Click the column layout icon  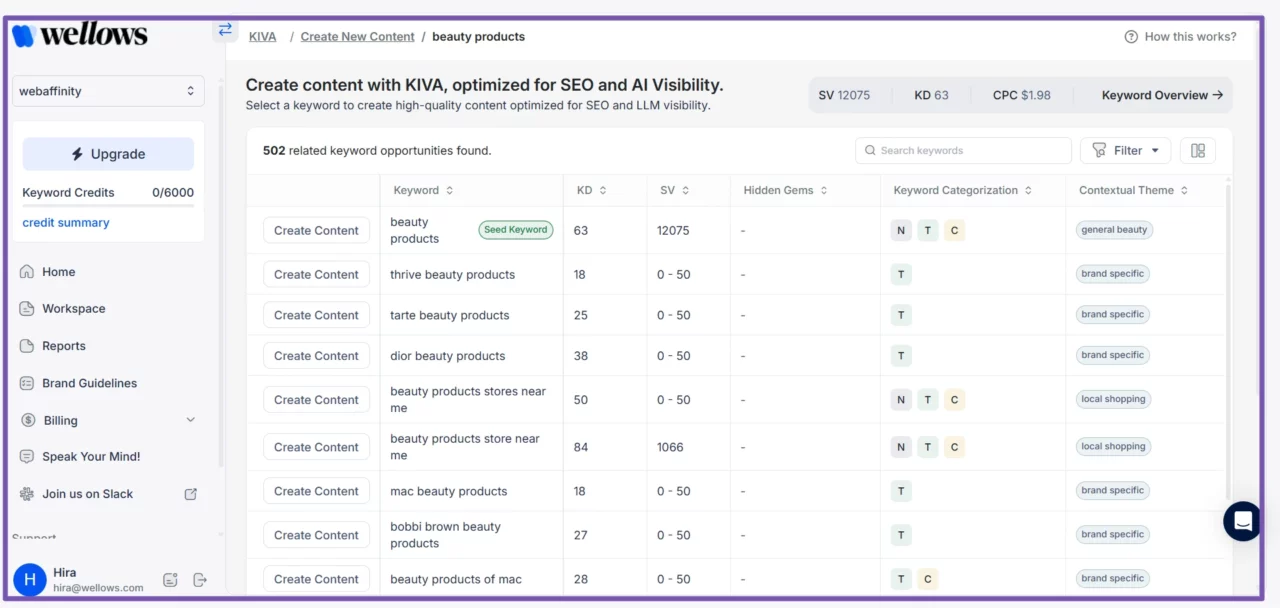[1197, 151]
